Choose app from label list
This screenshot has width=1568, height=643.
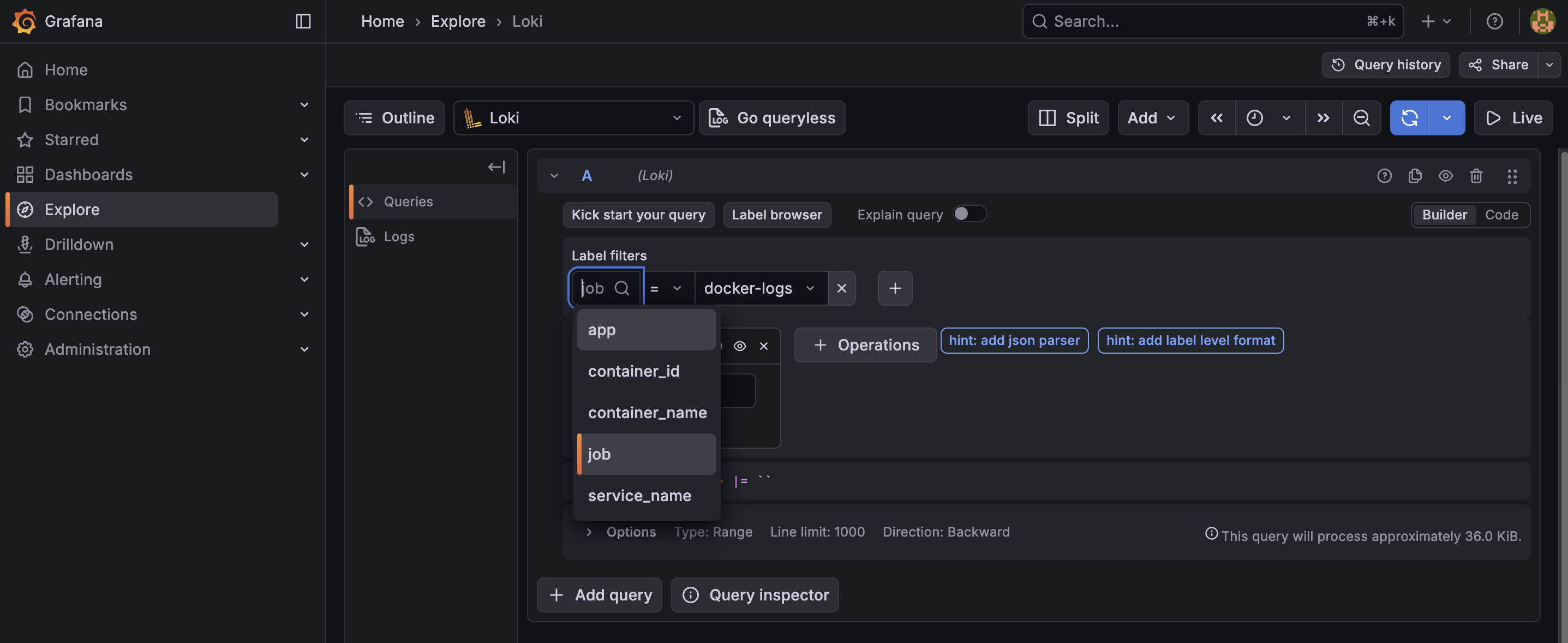(647, 330)
